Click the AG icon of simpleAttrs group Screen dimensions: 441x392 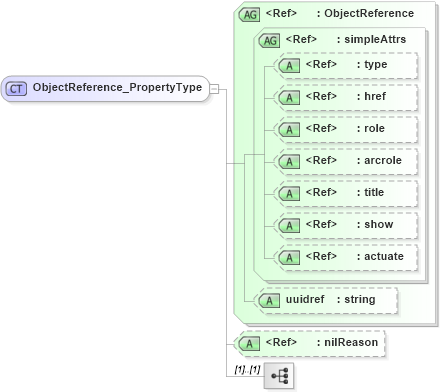pyautogui.click(x=269, y=41)
